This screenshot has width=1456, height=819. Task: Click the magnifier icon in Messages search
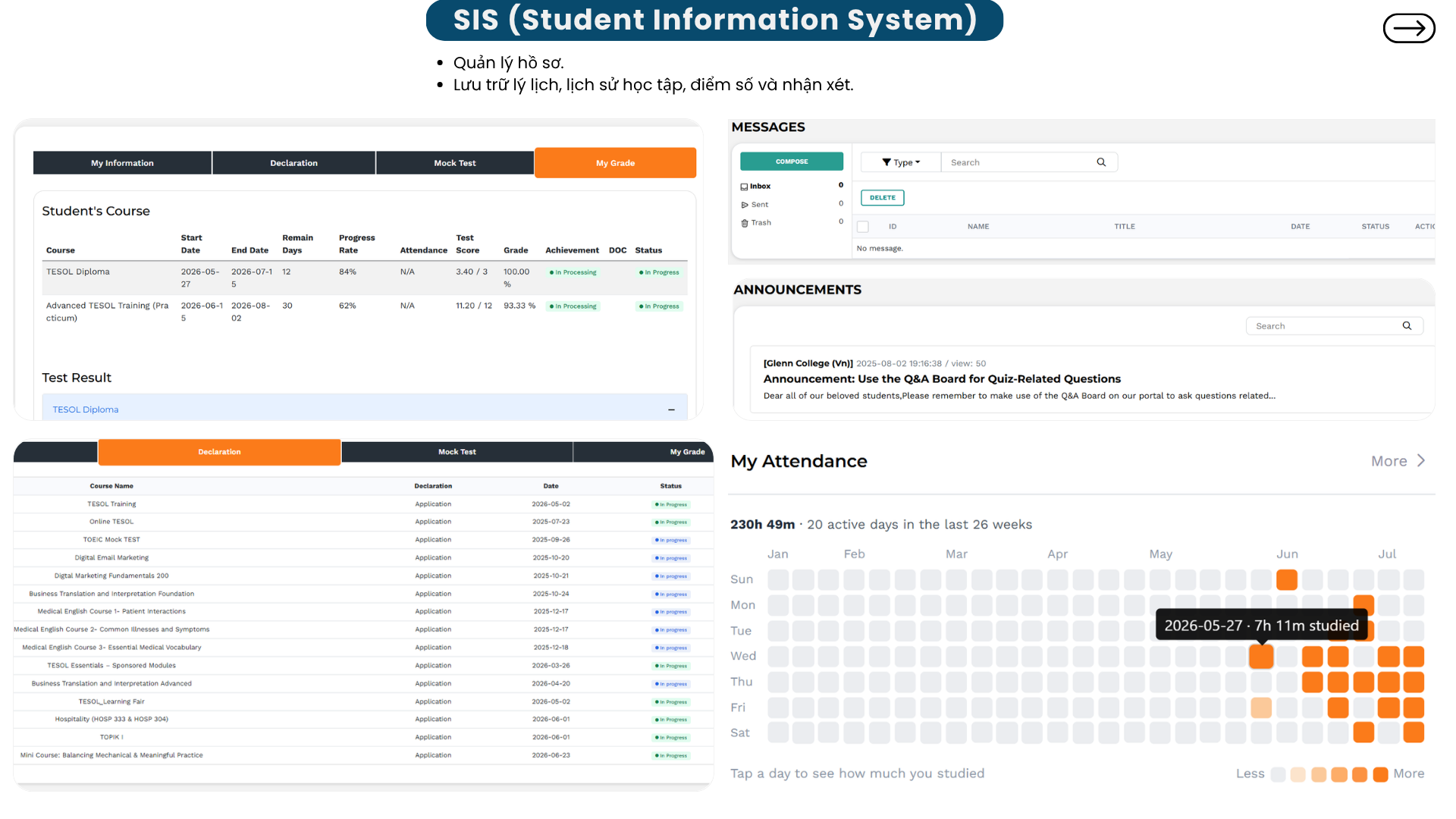pos(1101,162)
